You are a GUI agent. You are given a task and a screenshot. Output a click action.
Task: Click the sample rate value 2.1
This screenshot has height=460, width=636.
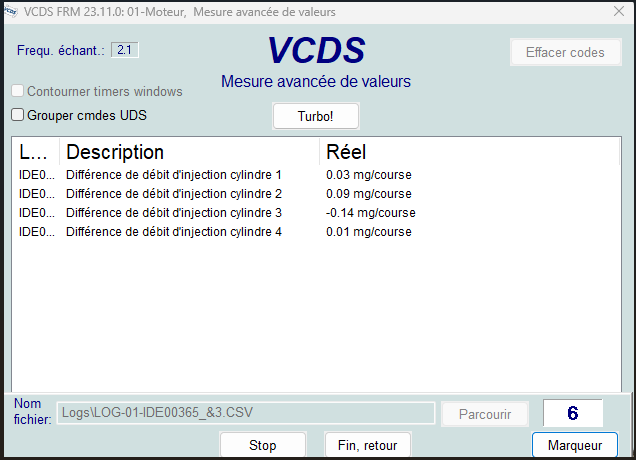coord(125,50)
